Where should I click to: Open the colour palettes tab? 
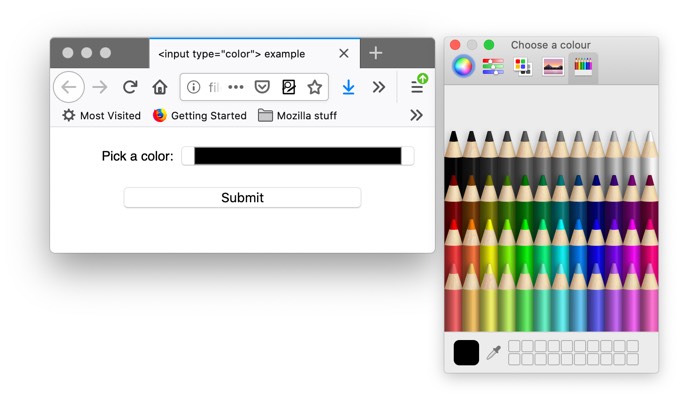(x=522, y=67)
